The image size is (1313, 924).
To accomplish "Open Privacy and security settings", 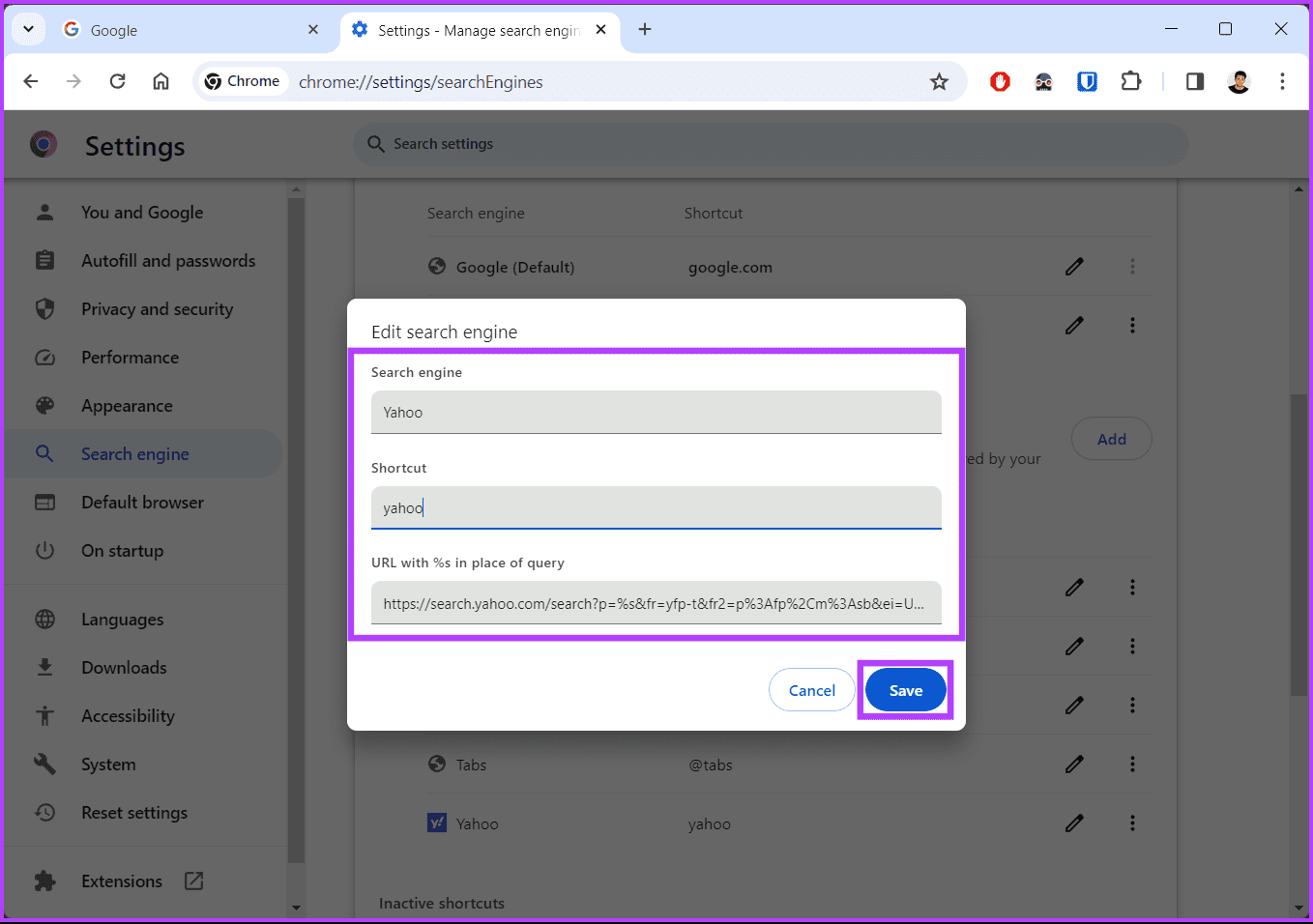I will point(157,309).
